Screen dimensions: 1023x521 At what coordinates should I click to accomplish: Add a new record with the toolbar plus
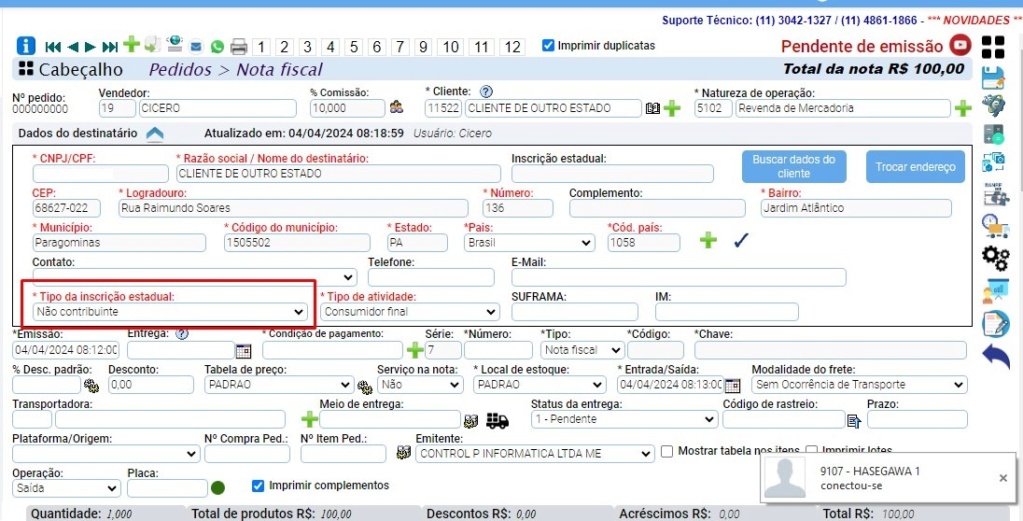[132, 45]
